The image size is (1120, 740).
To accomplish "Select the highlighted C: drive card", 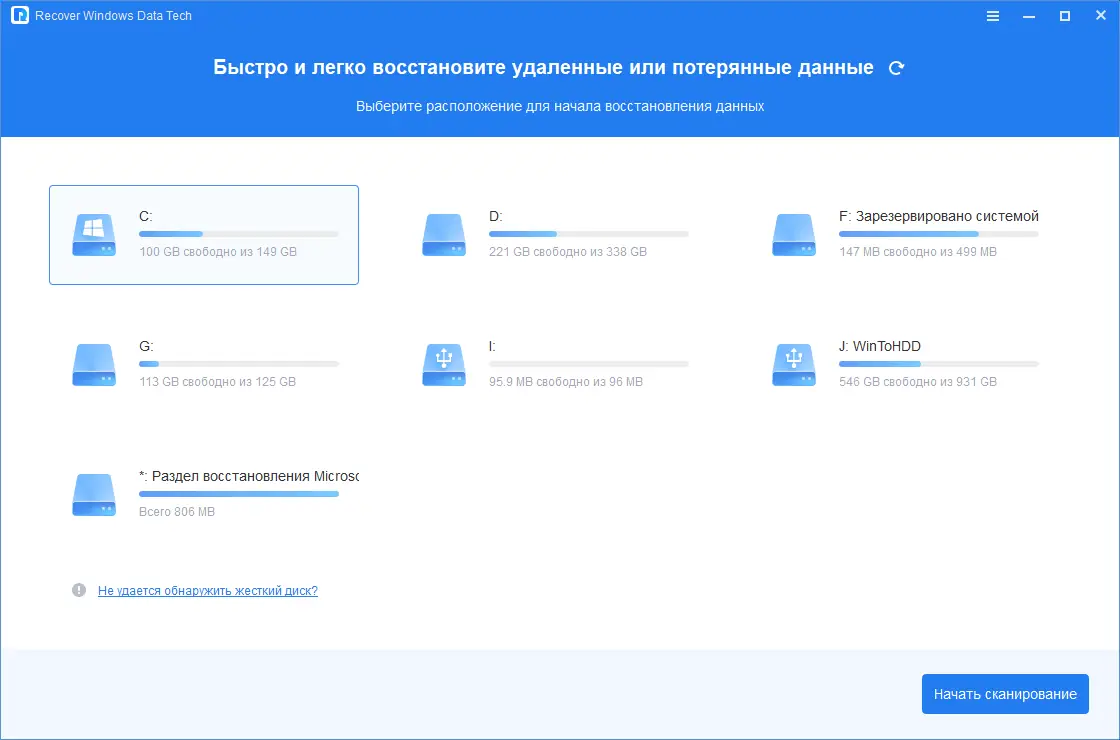I will 203,235.
